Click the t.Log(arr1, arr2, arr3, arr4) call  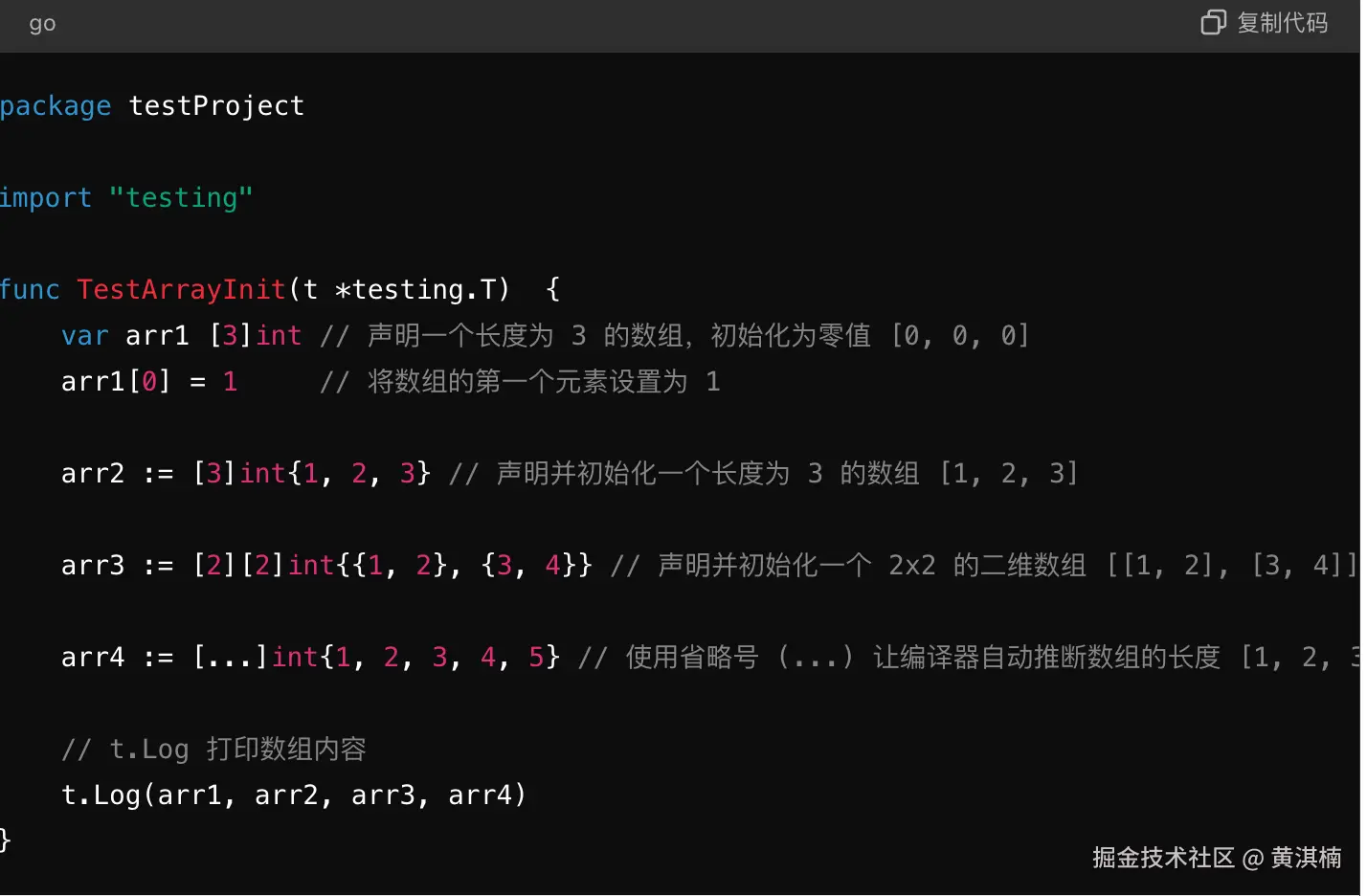293,795
